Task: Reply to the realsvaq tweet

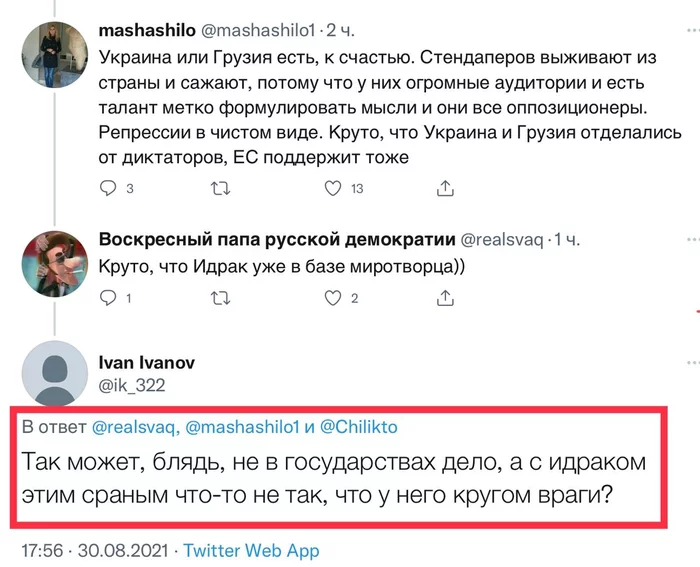Action: click(x=110, y=298)
